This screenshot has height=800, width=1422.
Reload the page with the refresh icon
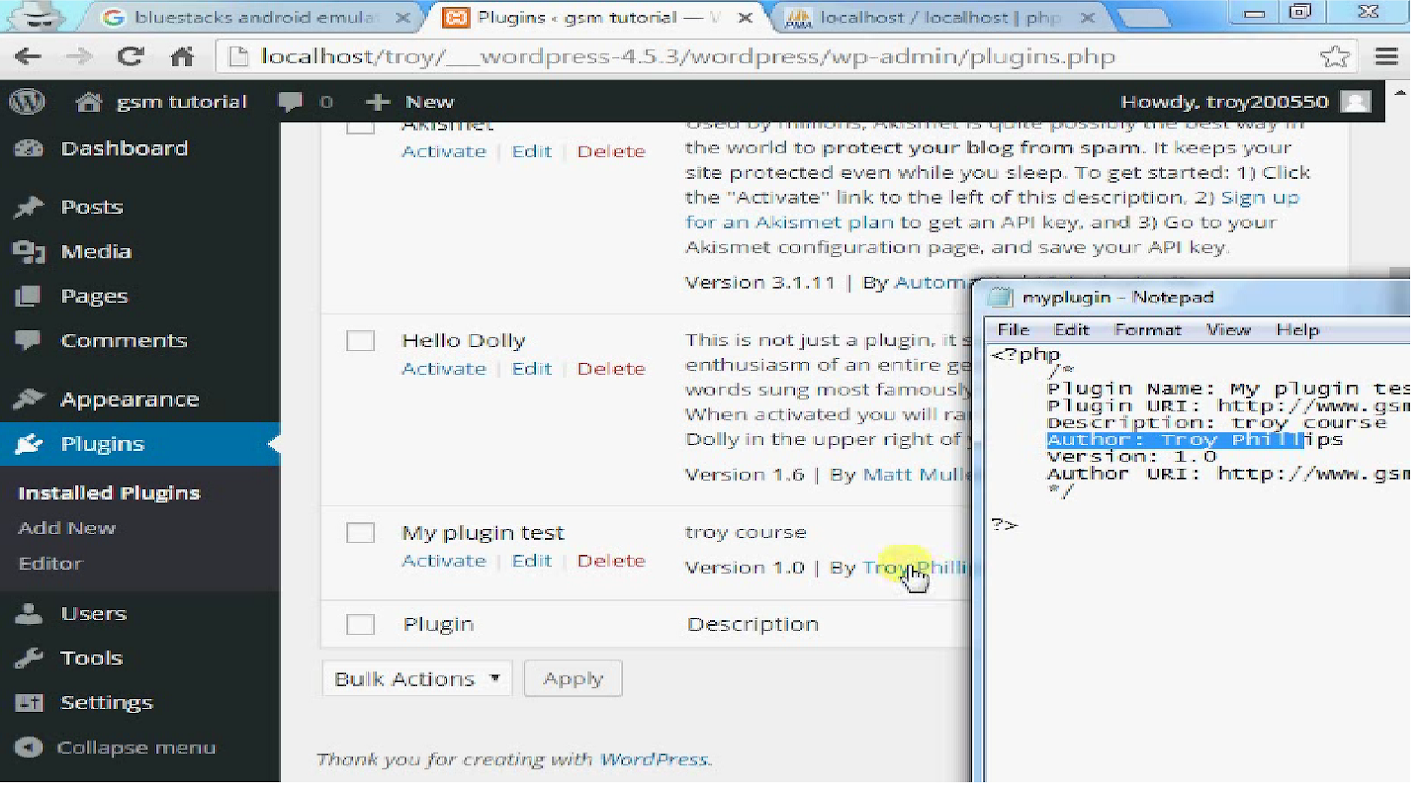[130, 57]
